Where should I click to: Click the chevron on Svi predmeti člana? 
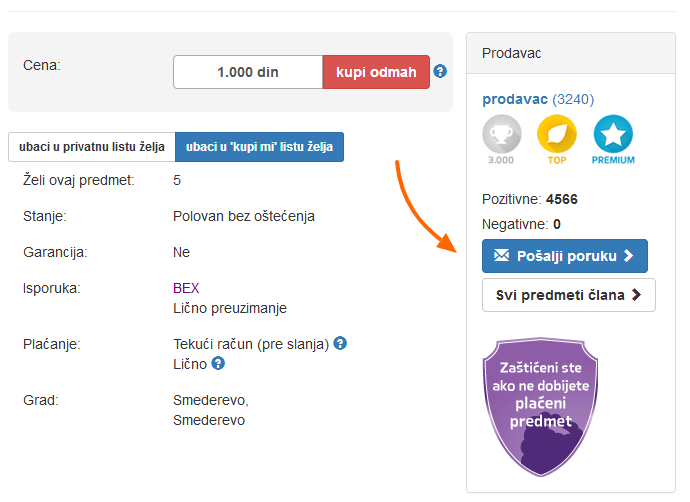pyautogui.click(x=636, y=295)
